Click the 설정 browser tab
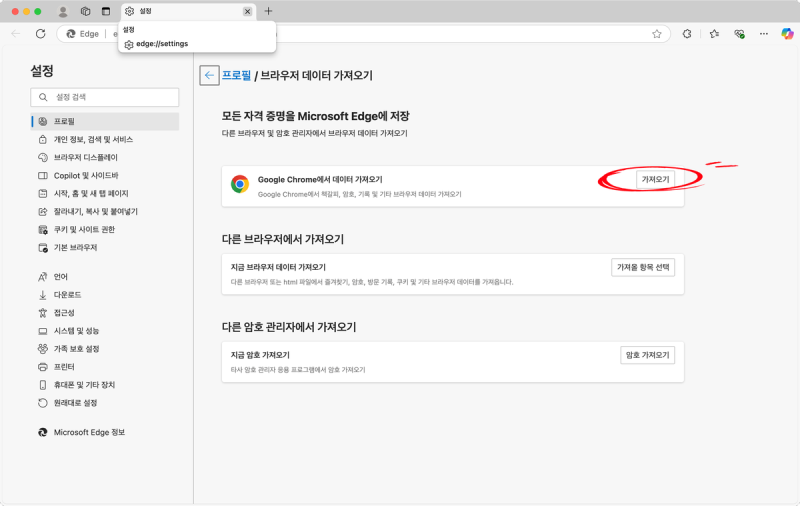 pos(188,11)
